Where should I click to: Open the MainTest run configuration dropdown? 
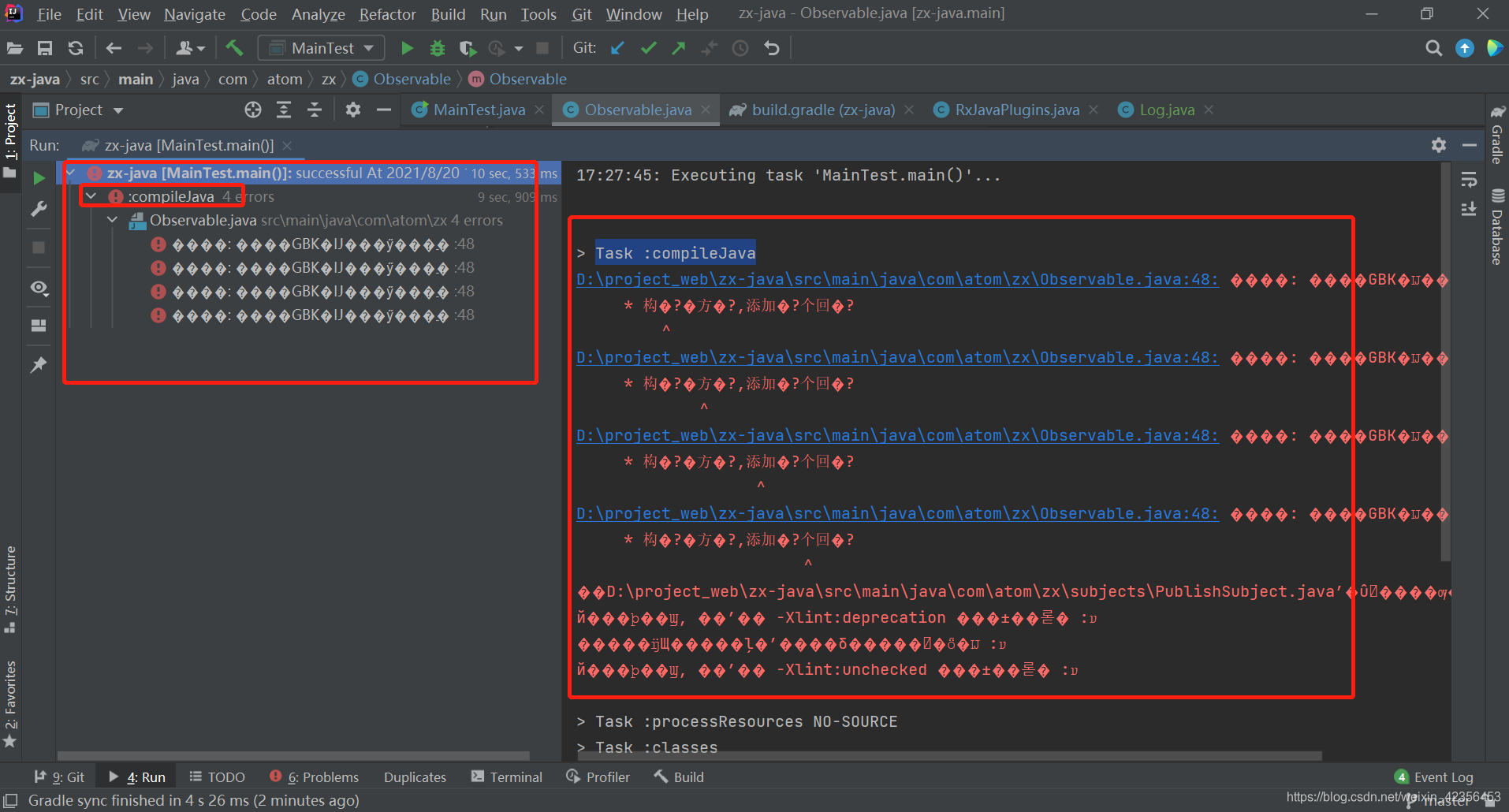point(321,48)
